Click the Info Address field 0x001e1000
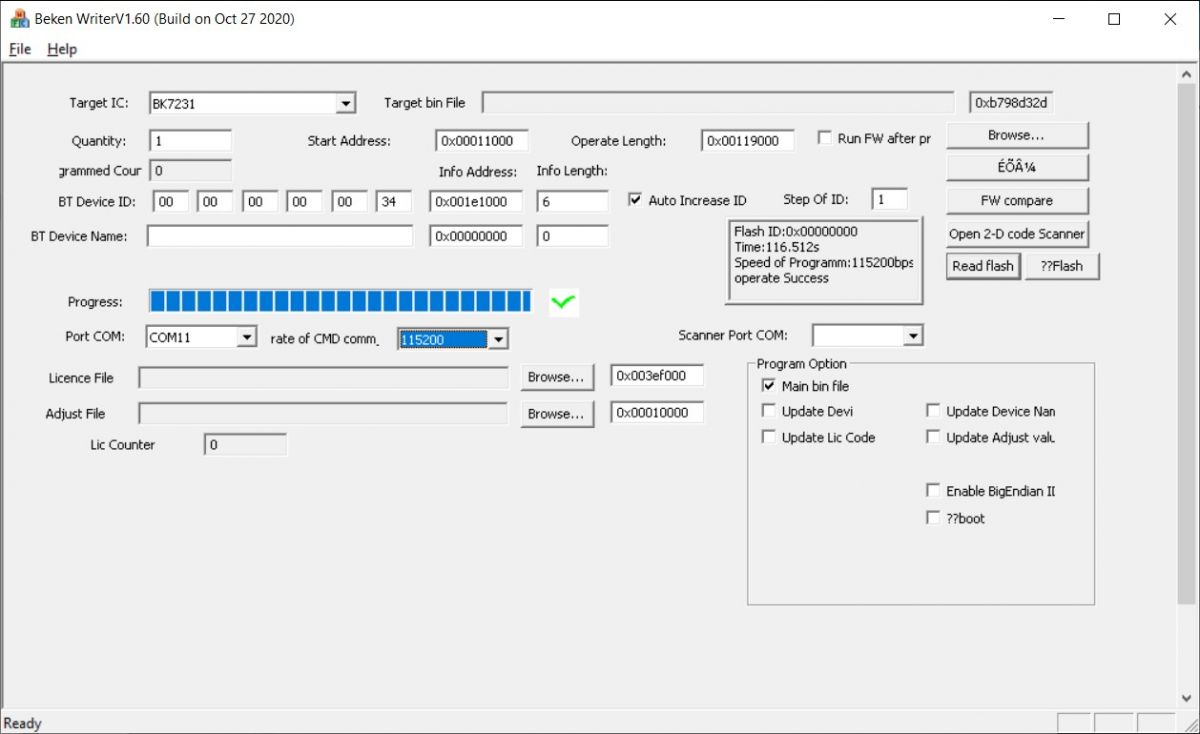Image resolution: width=1200 pixels, height=734 pixels. [x=476, y=202]
